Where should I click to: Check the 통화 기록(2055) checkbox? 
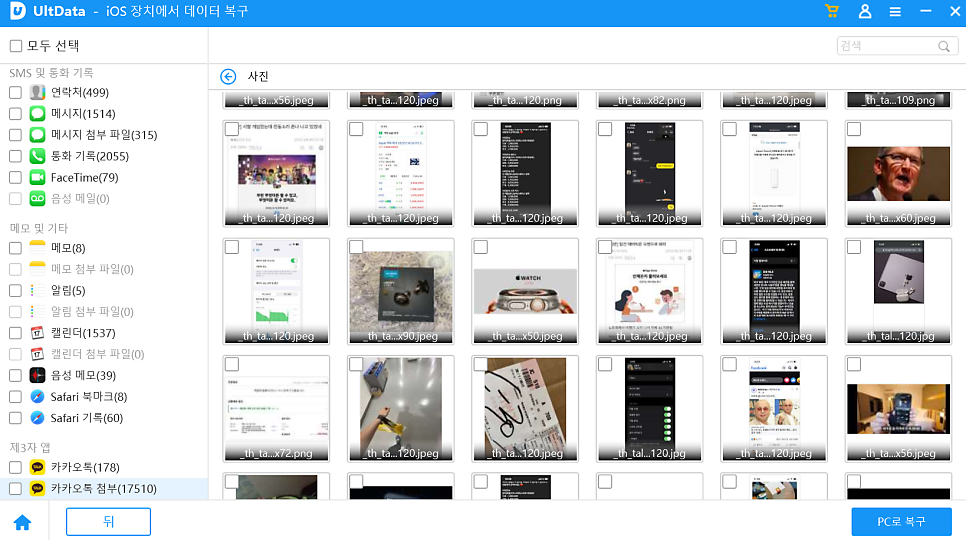click(15, 156)
